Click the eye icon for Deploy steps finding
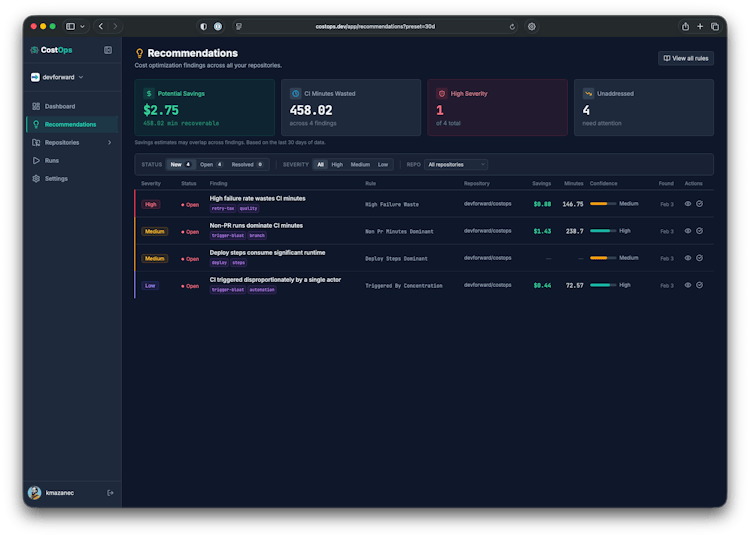Viewport: 750px width, 538px height. click(687, 258)
